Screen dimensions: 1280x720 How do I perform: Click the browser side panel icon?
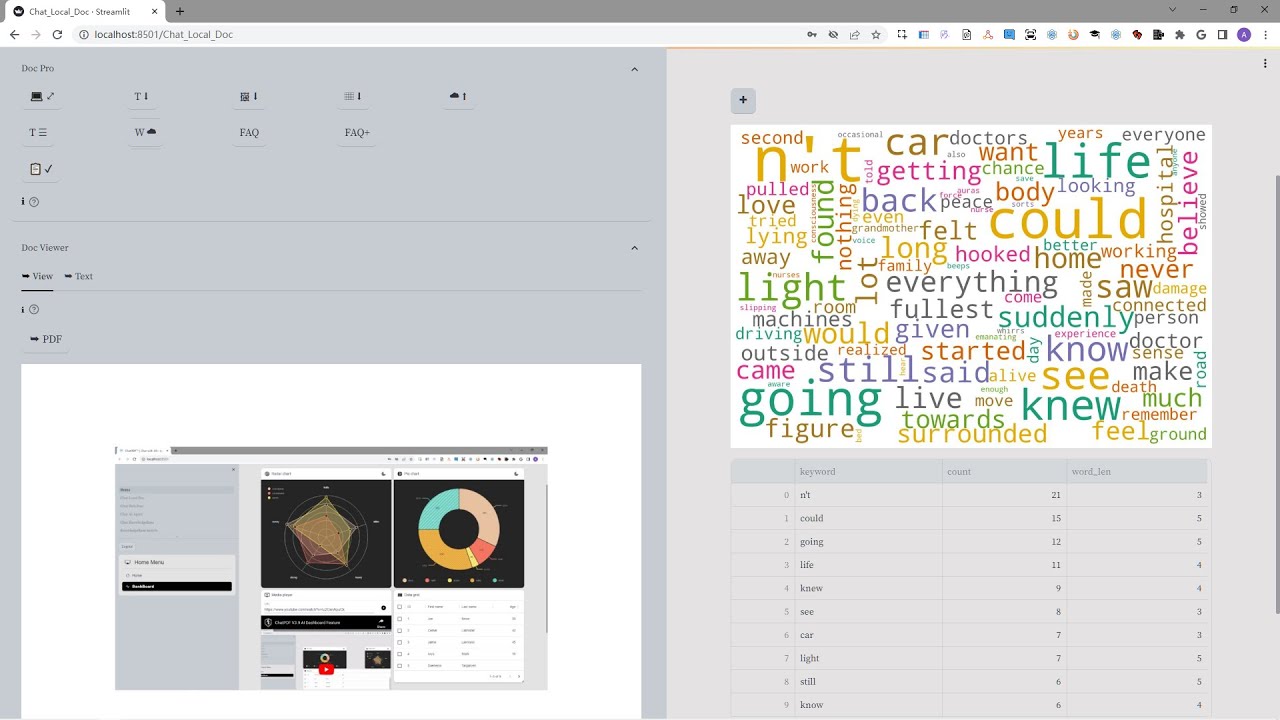coord(1222,34)
